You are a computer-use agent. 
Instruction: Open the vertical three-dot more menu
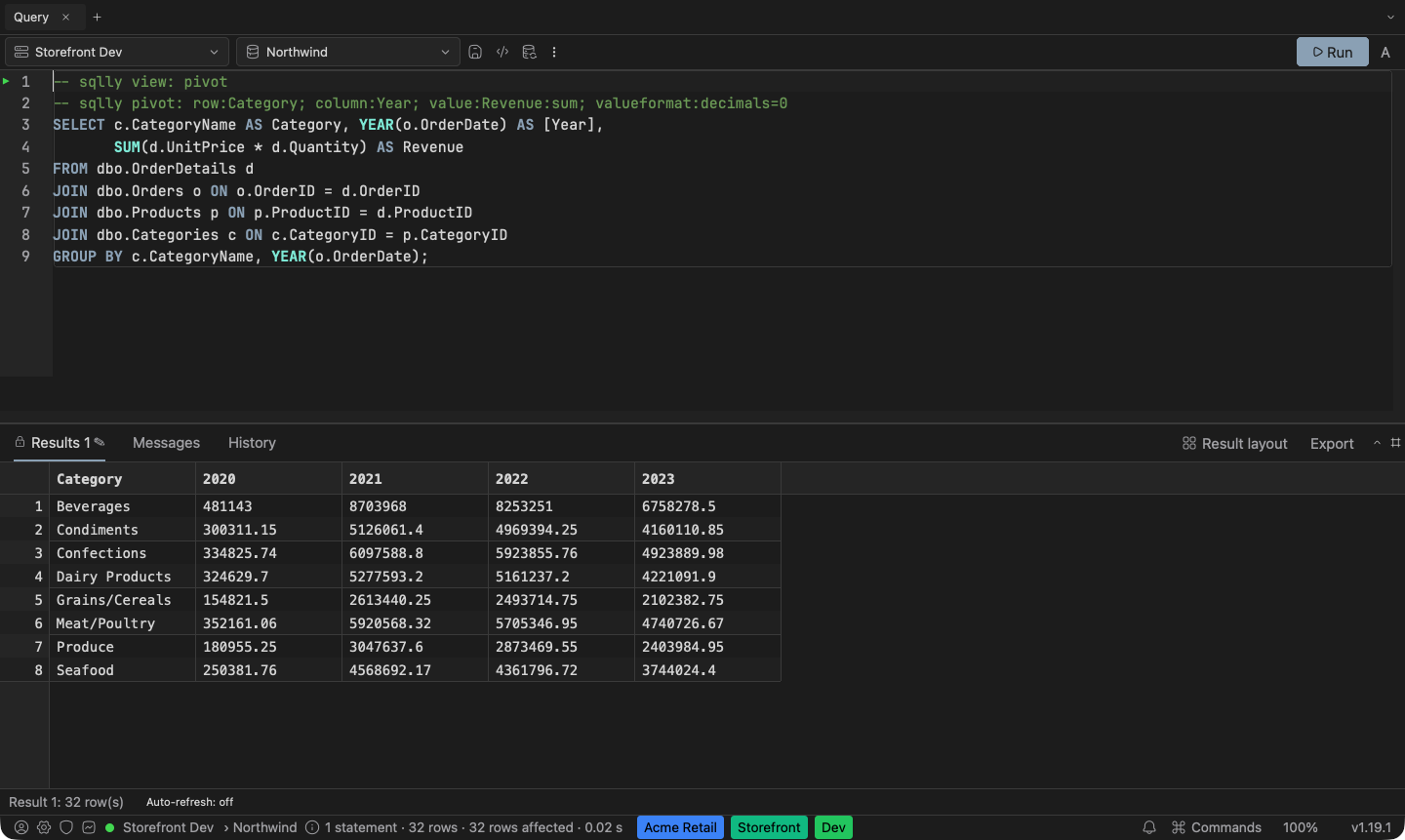(x=554, y=52)
